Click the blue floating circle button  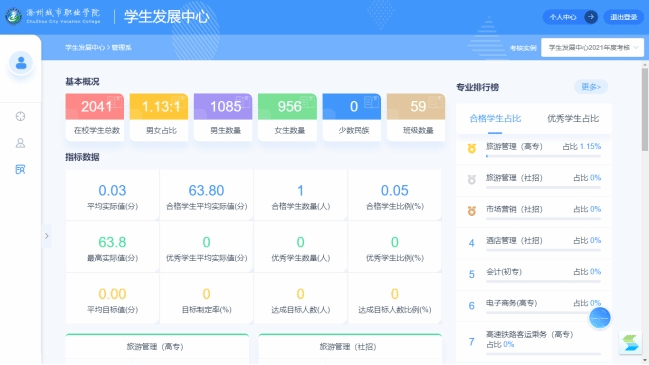pyautogui.click(x=599, y=318)
